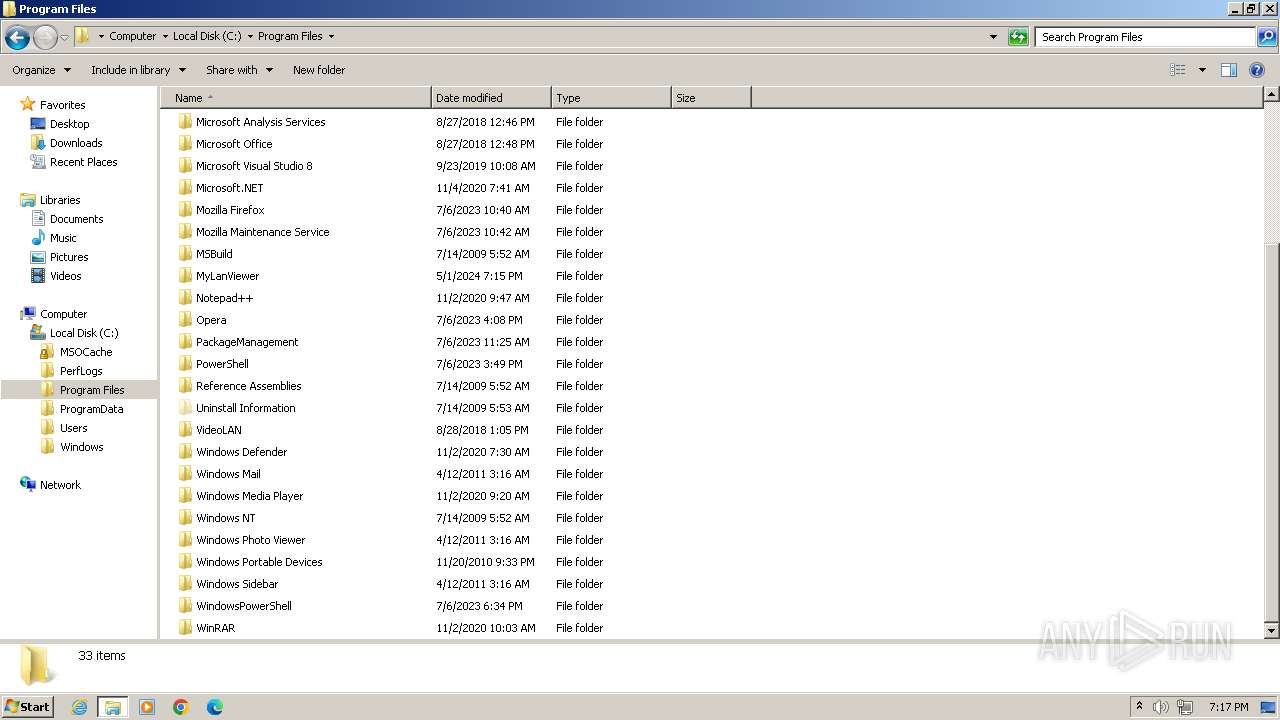This screenshot has width=1280, height=720.
Task: Sort by Name column header
Action: 296,98
